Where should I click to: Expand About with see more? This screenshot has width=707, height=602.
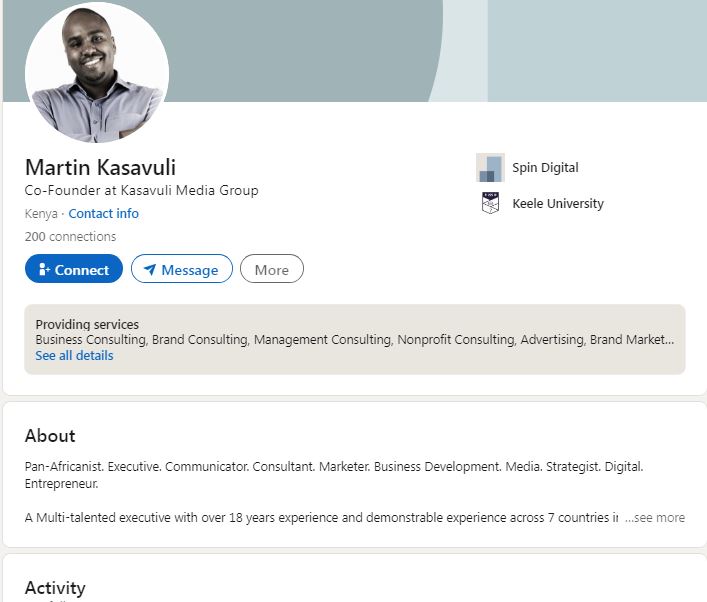tap(655, 517)
